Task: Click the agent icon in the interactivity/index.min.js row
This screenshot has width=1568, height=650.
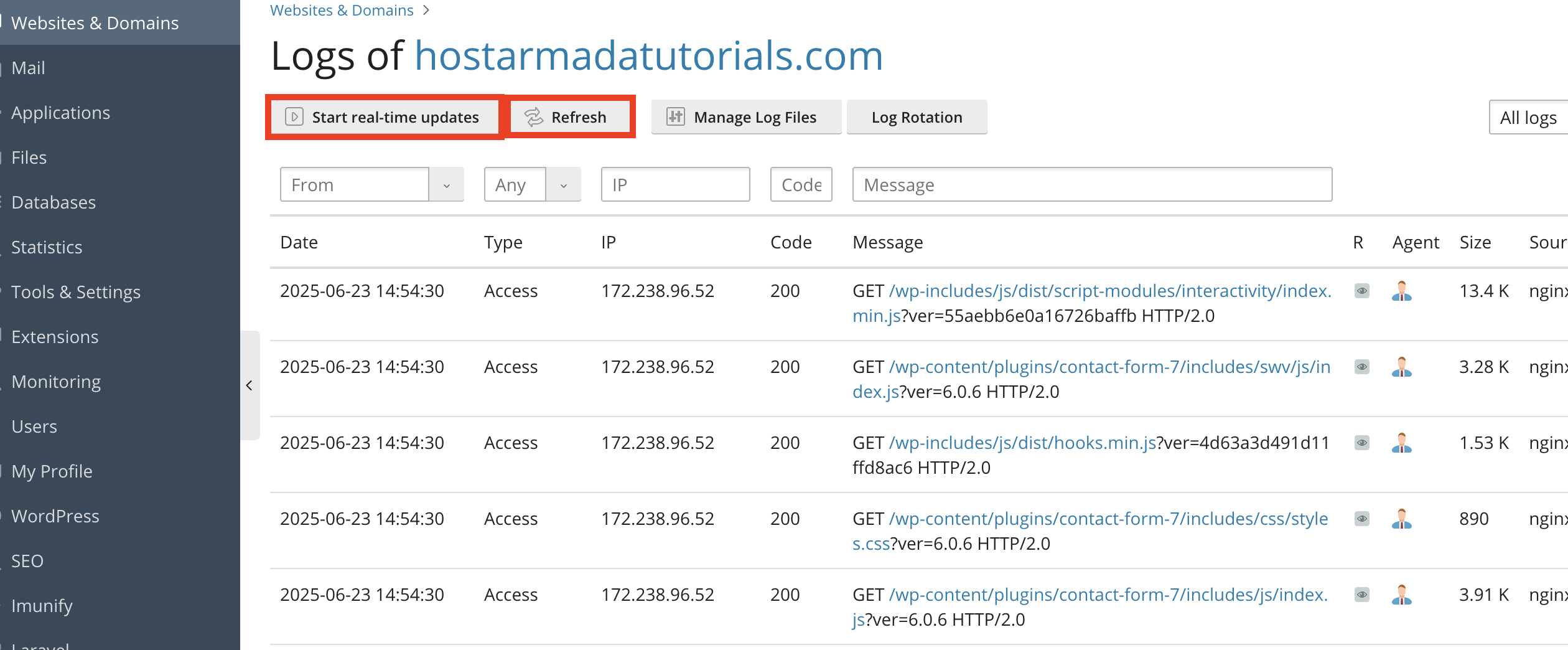Action: [x=1402, y=291]
